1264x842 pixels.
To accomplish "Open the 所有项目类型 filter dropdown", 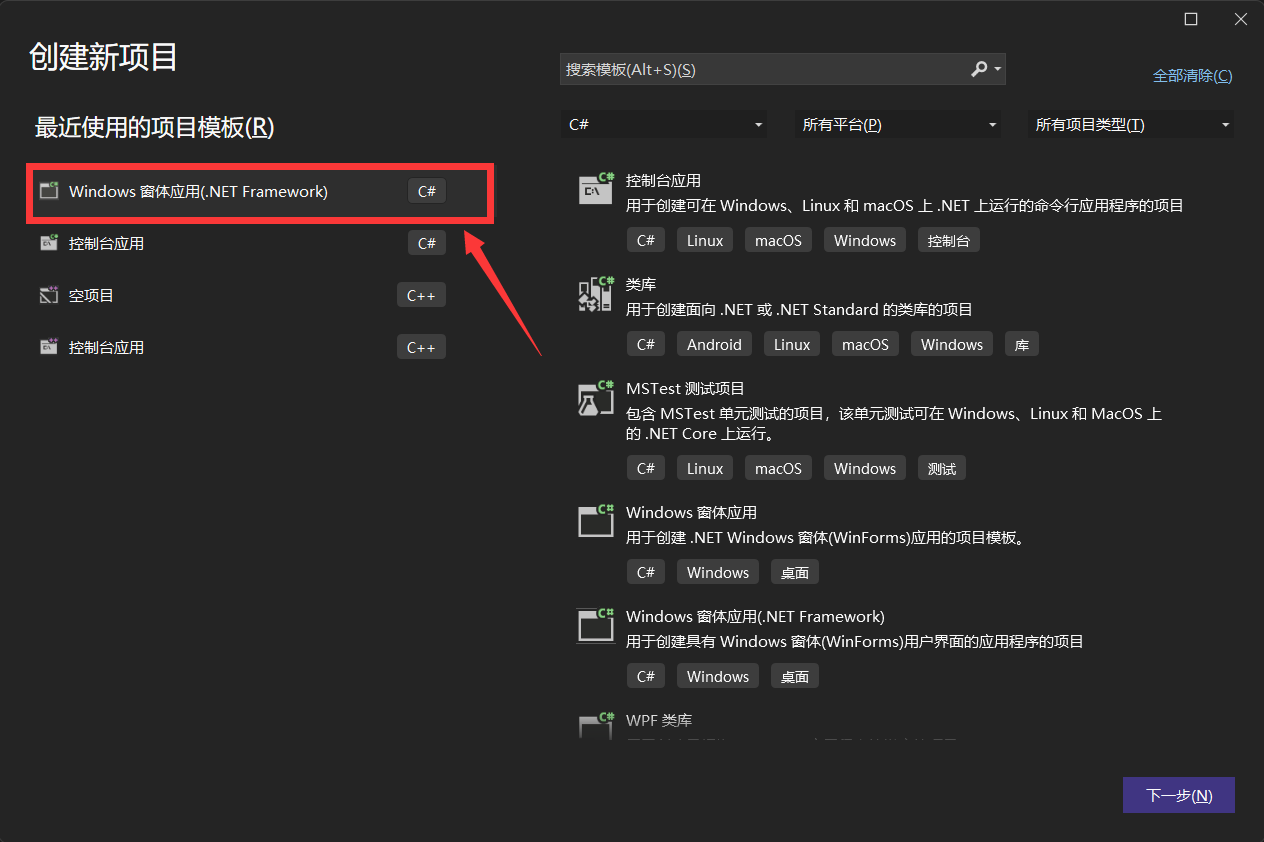I will tap(1131, 124).
